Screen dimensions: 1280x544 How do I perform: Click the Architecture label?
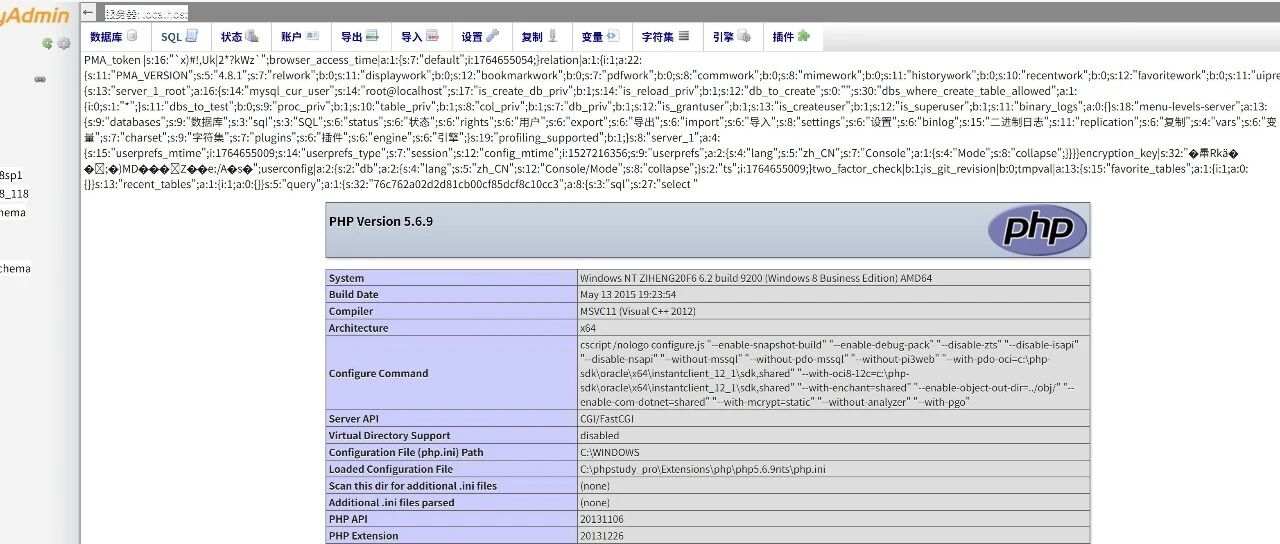(x=358, y=328)
